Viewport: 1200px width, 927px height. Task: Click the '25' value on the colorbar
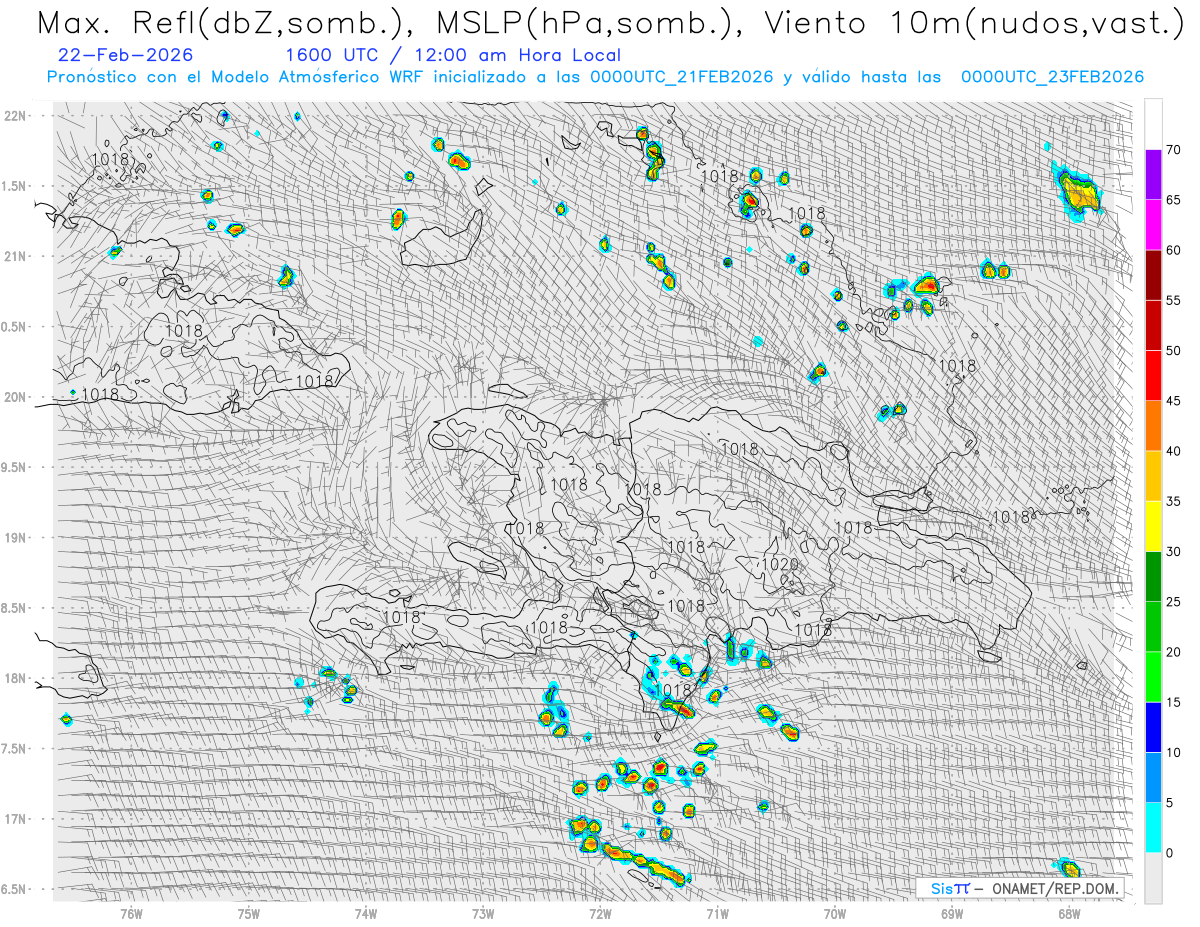point(1173,601)
